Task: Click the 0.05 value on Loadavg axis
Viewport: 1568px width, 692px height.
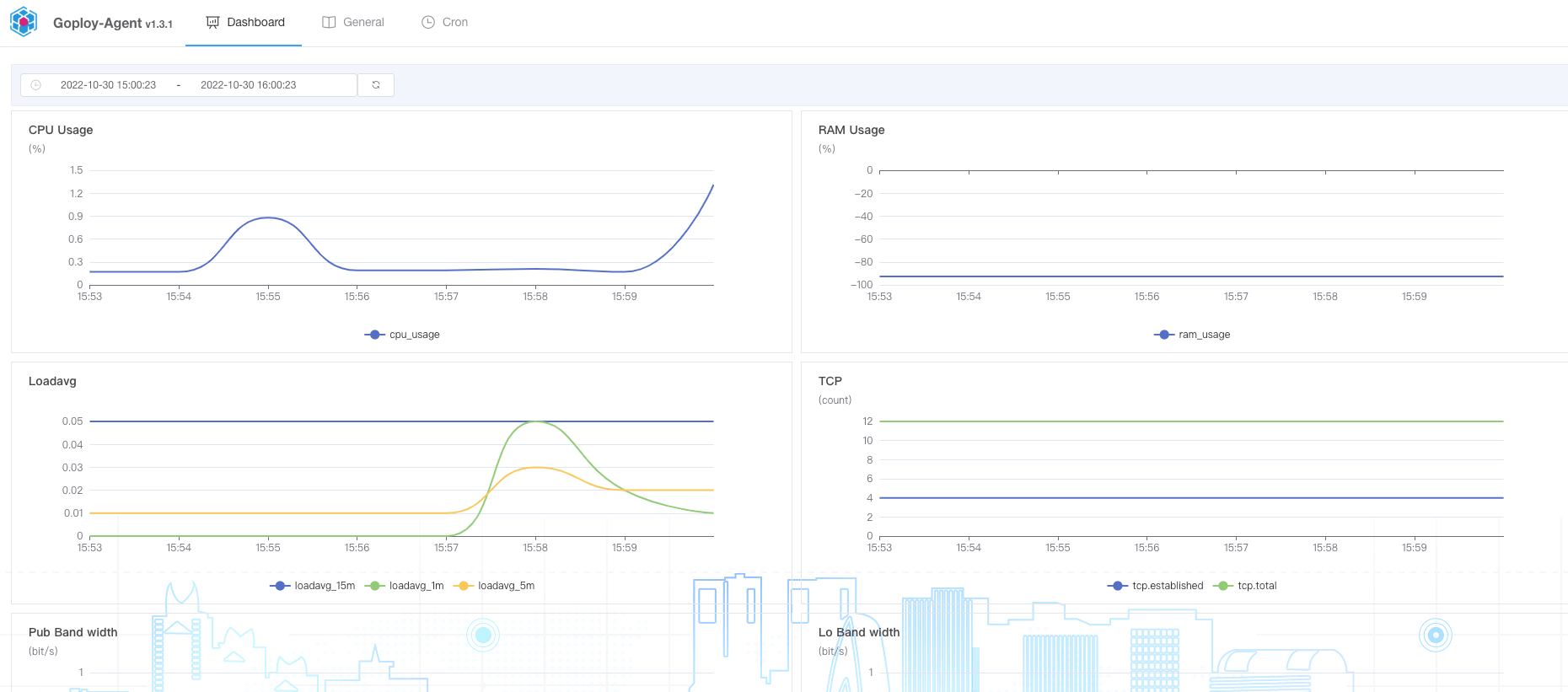Action: tap(72, 421)
